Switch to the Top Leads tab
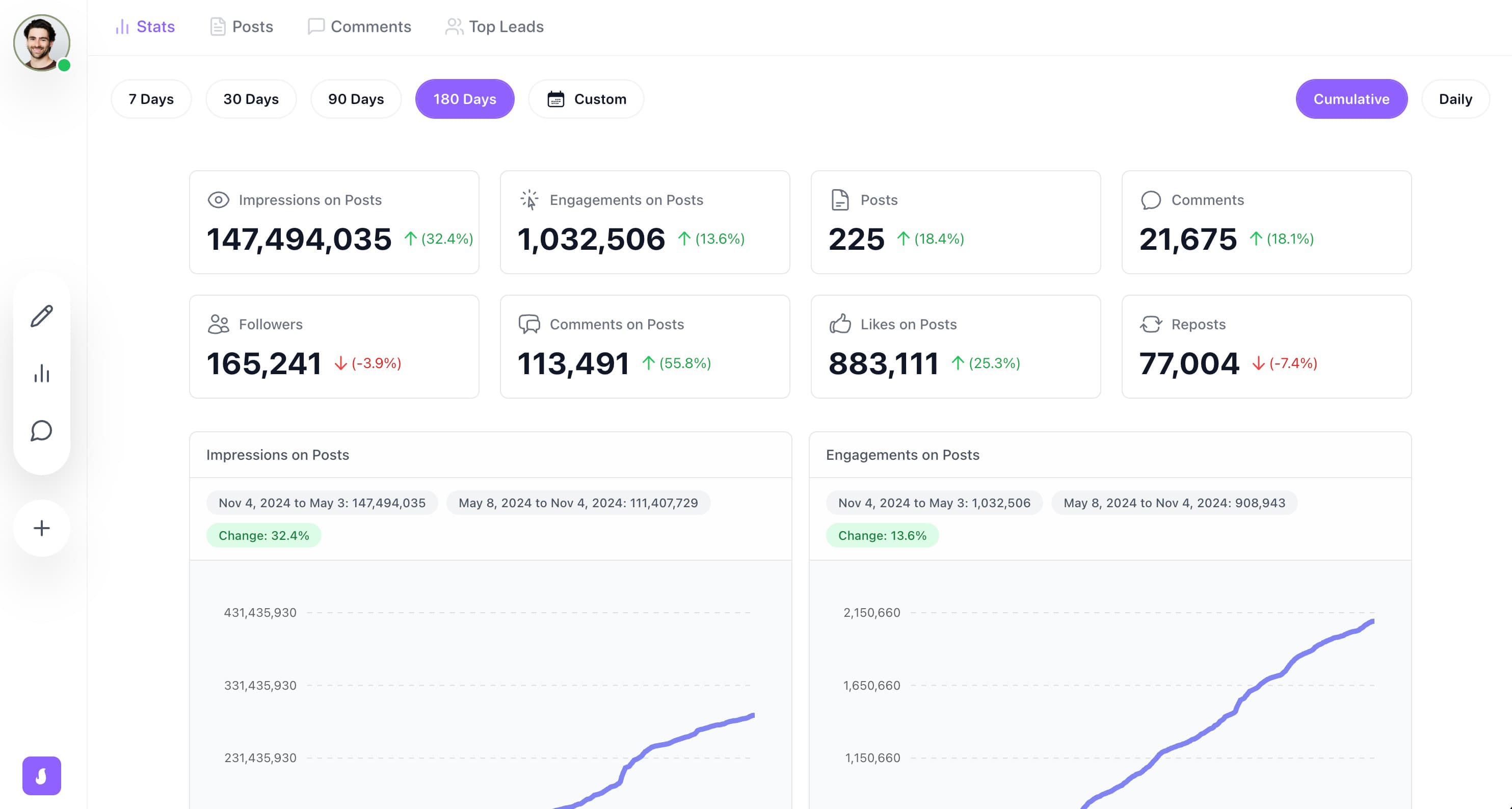The height and width of the screenshot is (809, 1512). (494, 27)
